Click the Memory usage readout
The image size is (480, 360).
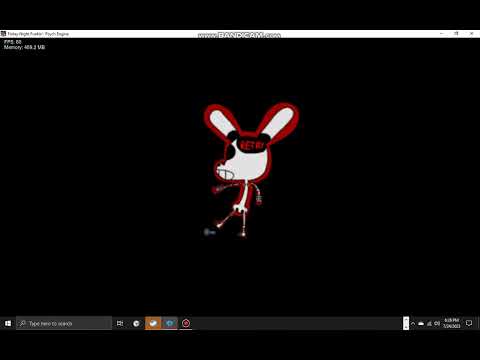24,47
